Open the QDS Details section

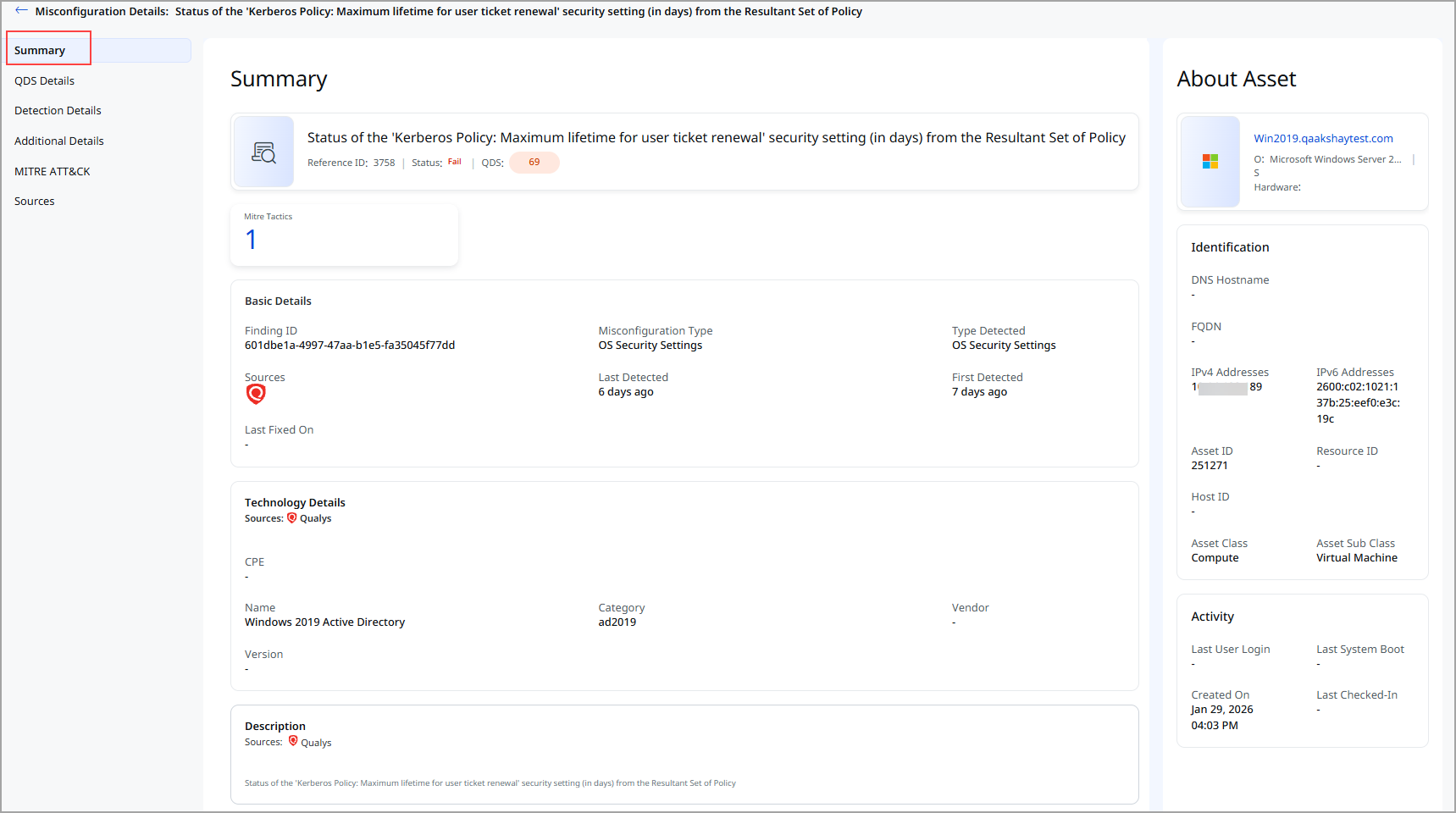click(44, 80)
